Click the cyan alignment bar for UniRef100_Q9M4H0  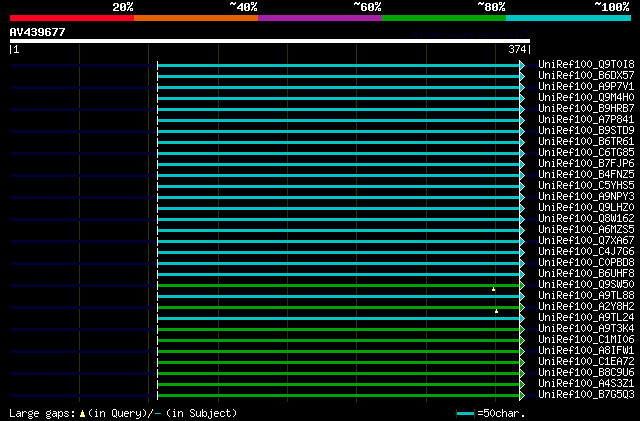pos(338,98)
